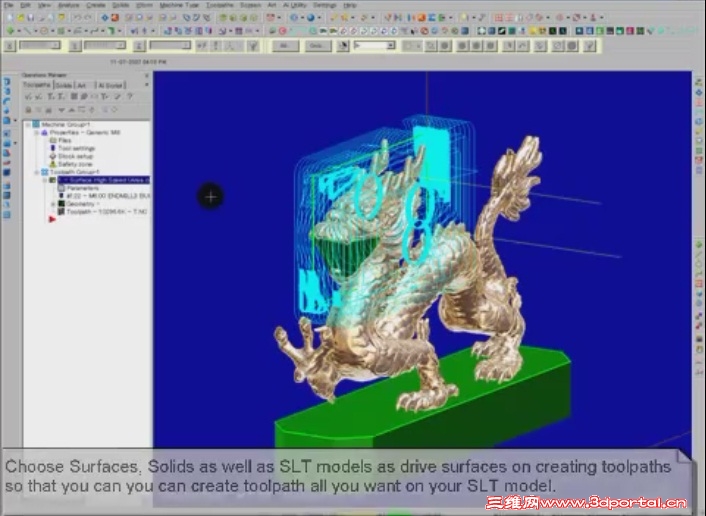The image size is (706, 516).
Task: Collapse the Machine Group-1 tree node
Action: pyautogui.click(x=28, y=124)
